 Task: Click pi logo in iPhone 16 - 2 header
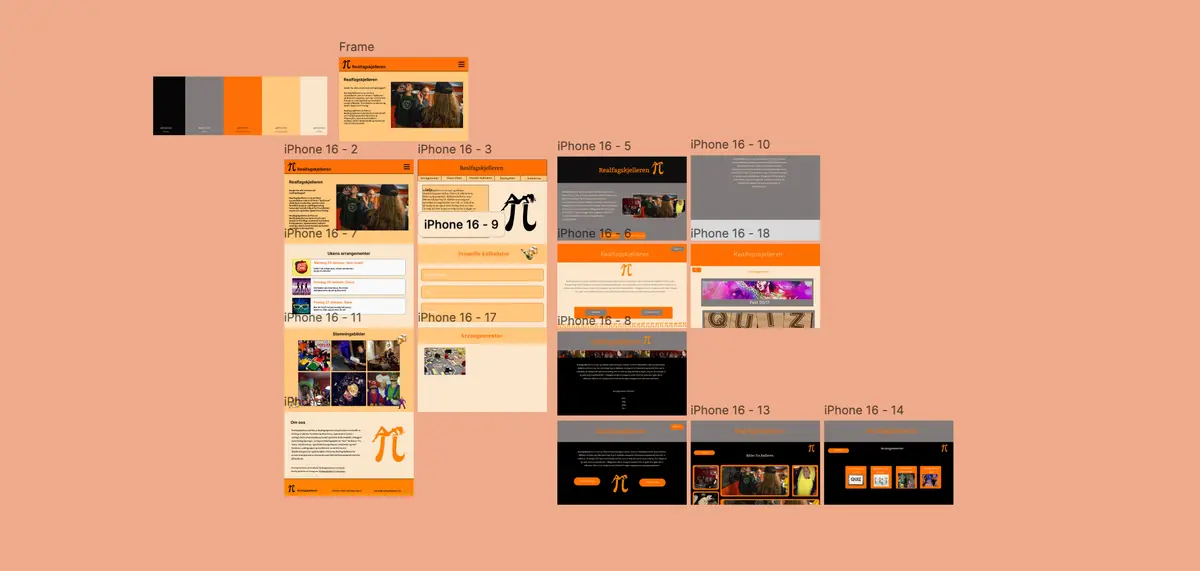[292, 167]
